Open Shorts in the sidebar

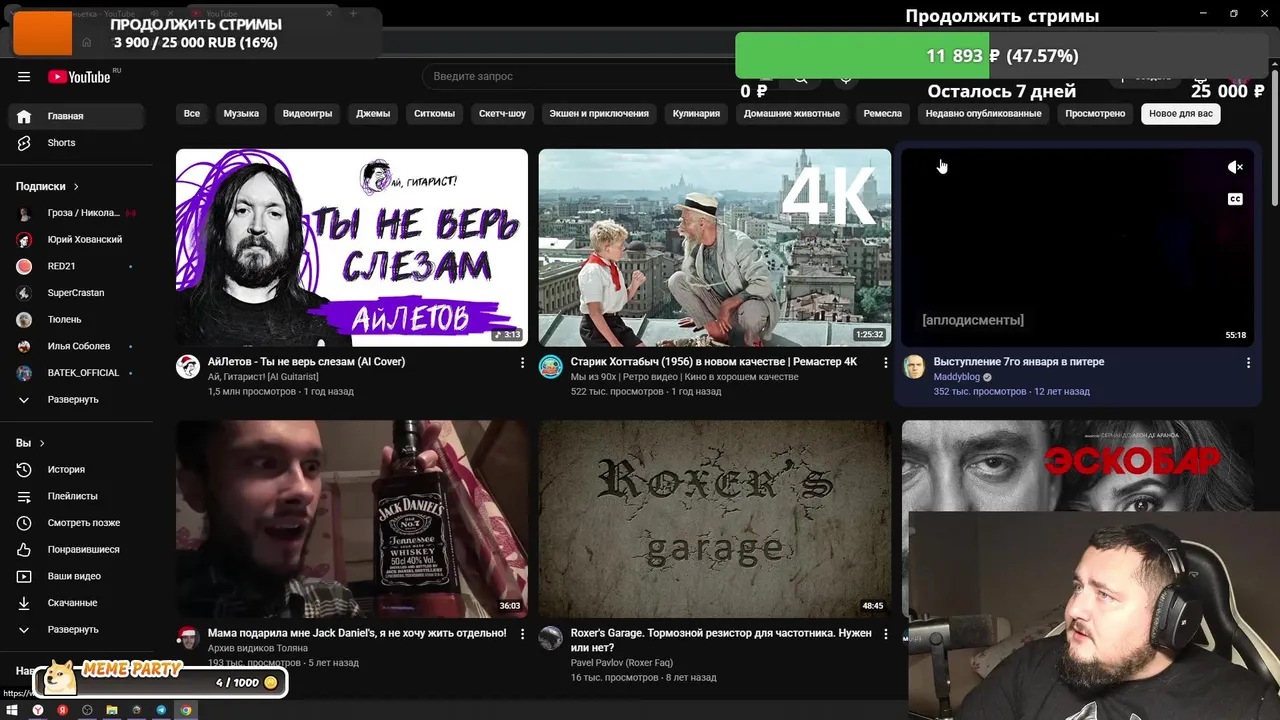click(x=76, y=143)
